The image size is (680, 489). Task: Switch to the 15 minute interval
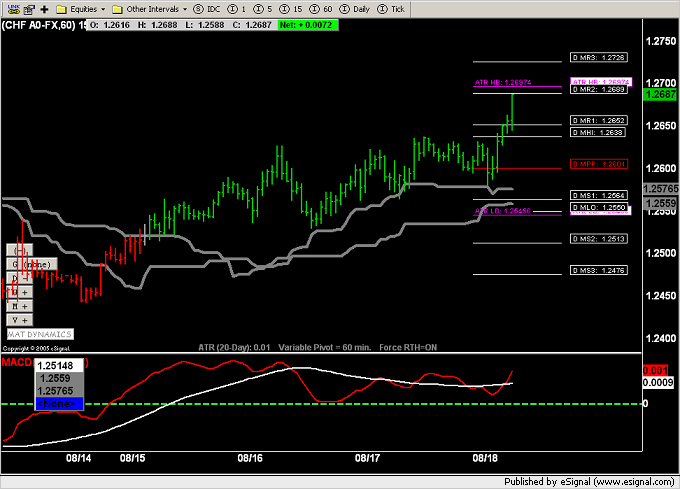pyautogui.click(x=291, y=9)
